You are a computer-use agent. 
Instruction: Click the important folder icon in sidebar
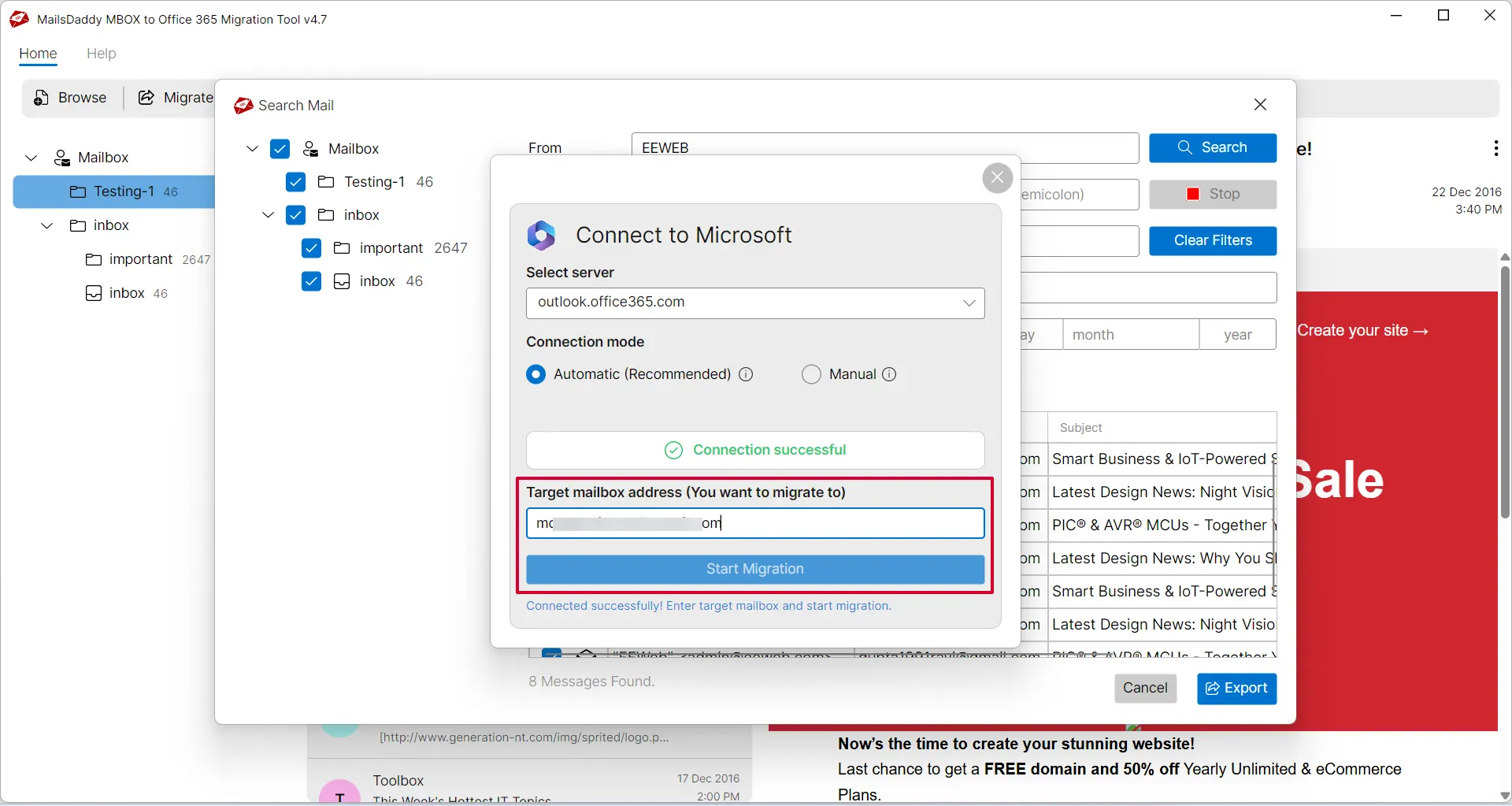(94, 259)
